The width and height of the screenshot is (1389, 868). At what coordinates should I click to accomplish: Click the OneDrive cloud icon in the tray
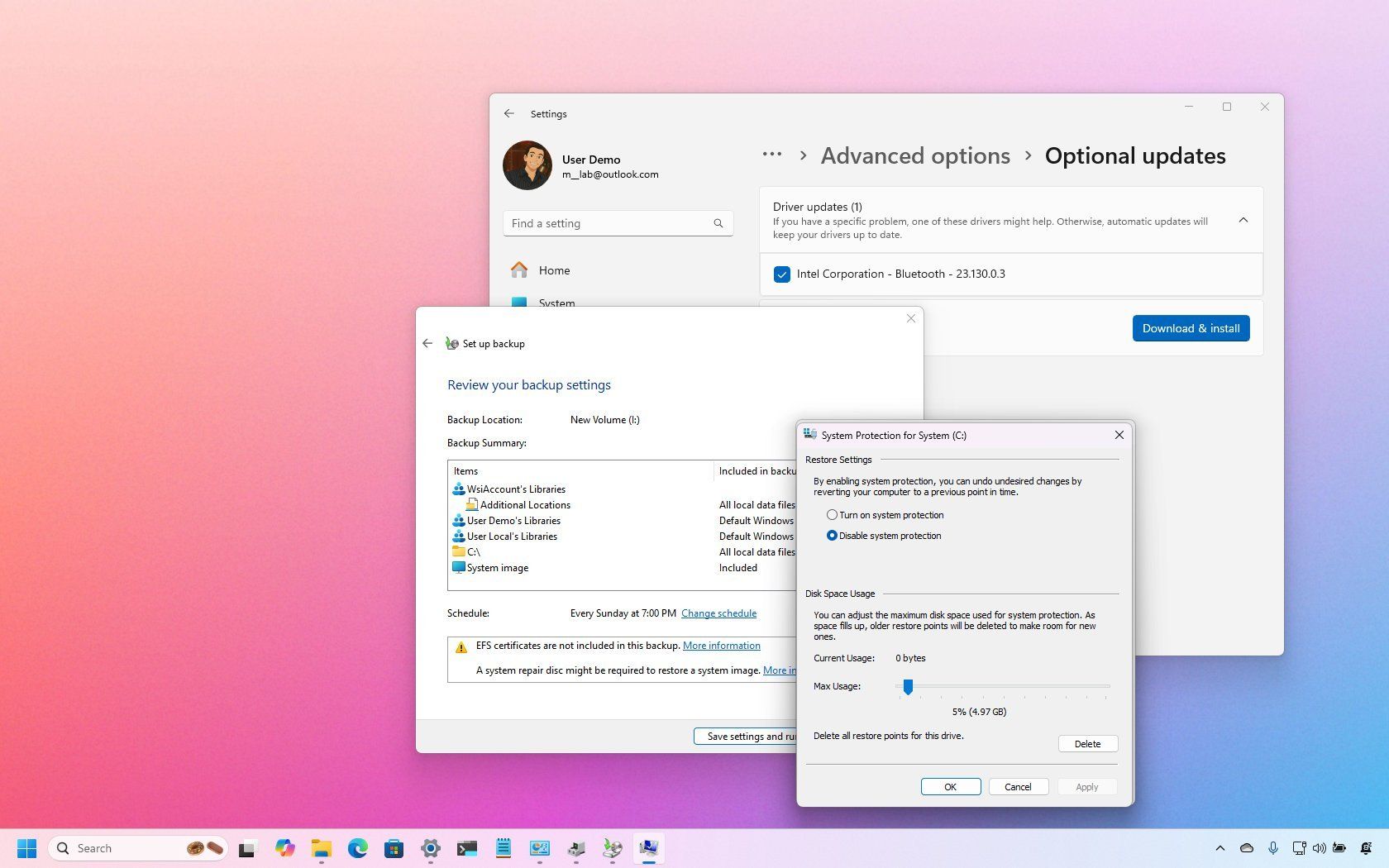point(1247,848)
